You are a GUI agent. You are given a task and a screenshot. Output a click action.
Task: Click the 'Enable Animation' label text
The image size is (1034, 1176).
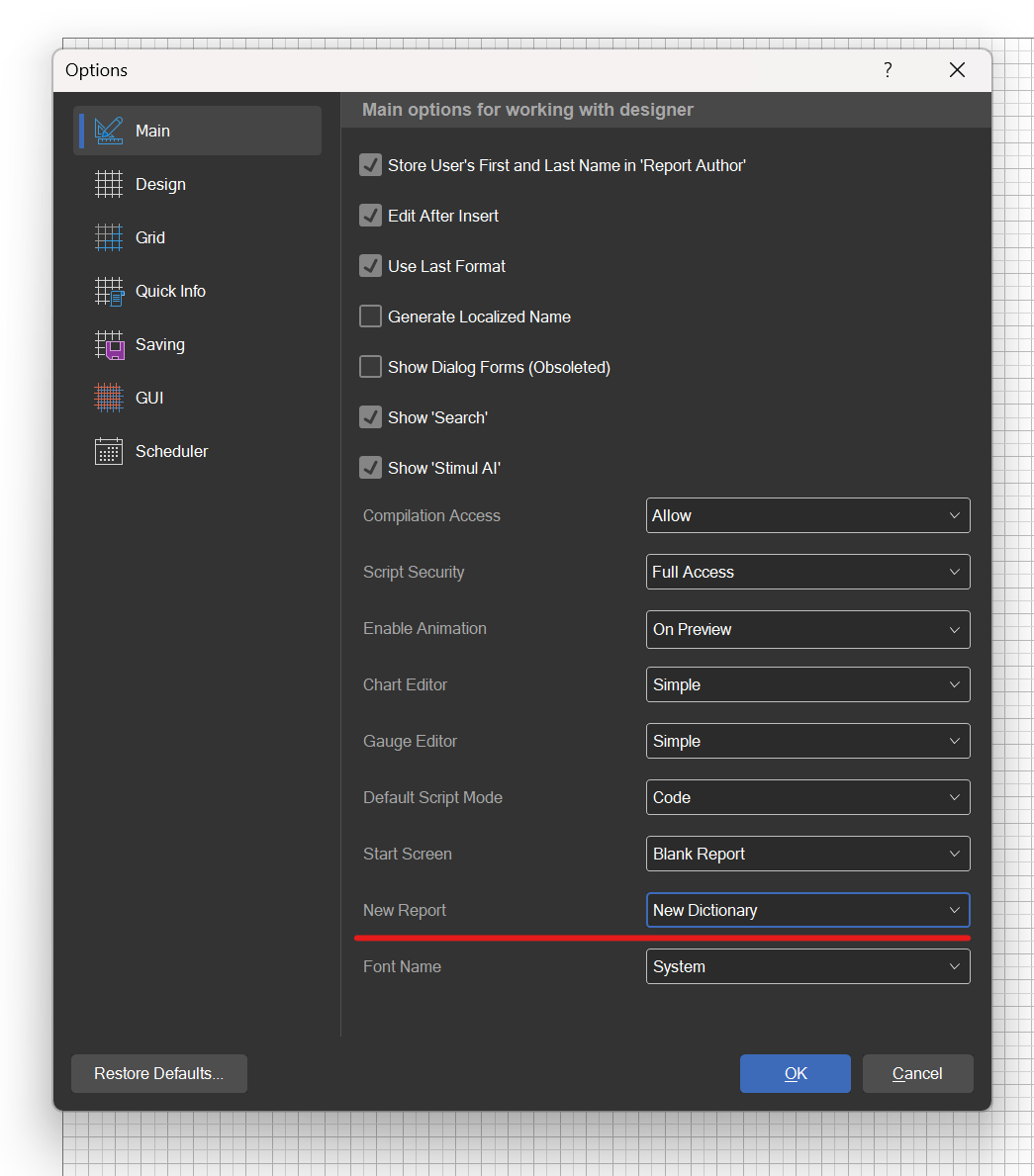(x=424, y=628)
